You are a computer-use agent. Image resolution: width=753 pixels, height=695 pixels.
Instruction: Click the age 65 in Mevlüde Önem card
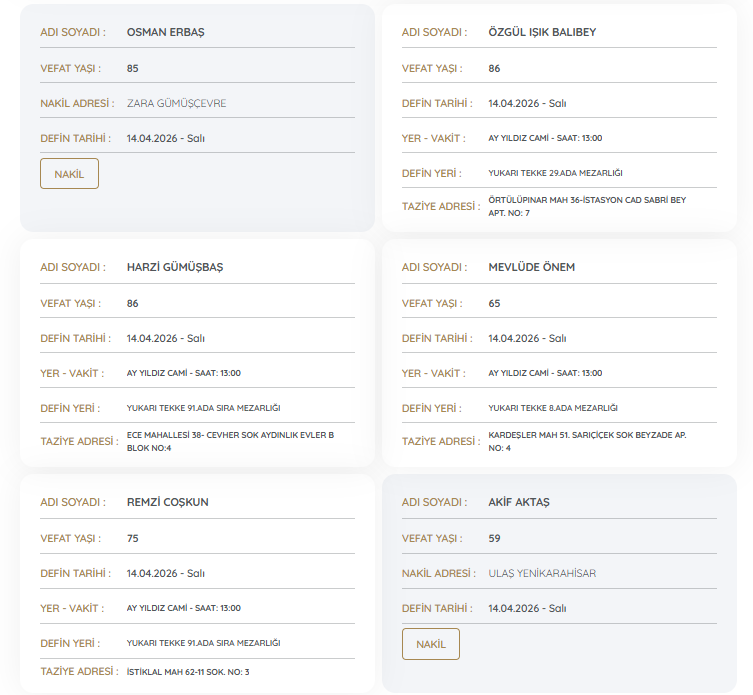(x=494, y=303)
